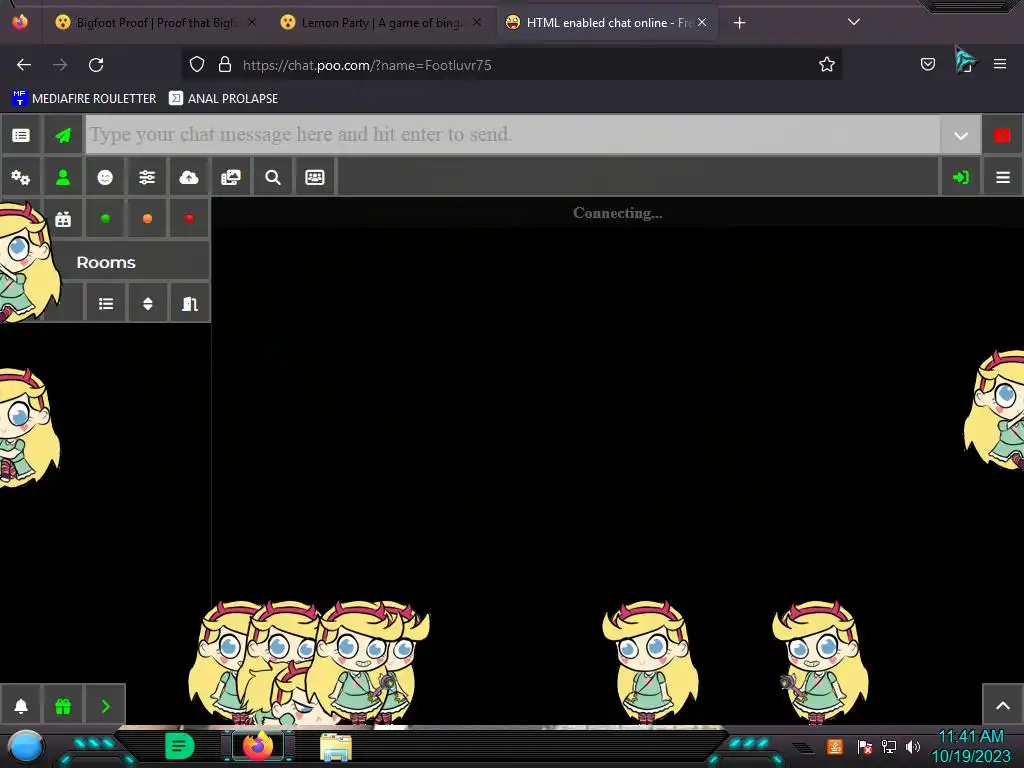Screen dimensions: 1024x768
Task: Click the Connecting... status text
Action: tap(617, 213)
